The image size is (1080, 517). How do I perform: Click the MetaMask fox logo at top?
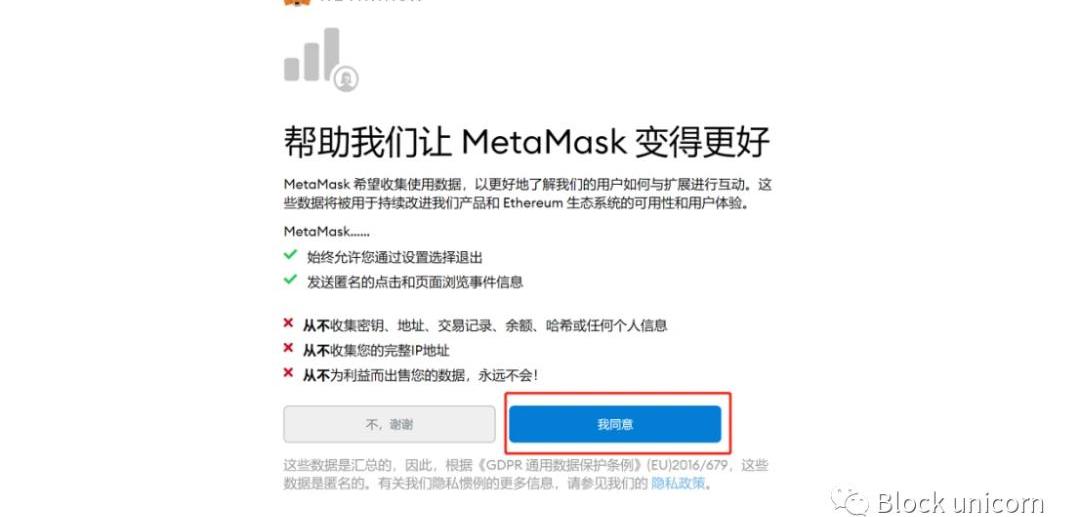[297, 2]
